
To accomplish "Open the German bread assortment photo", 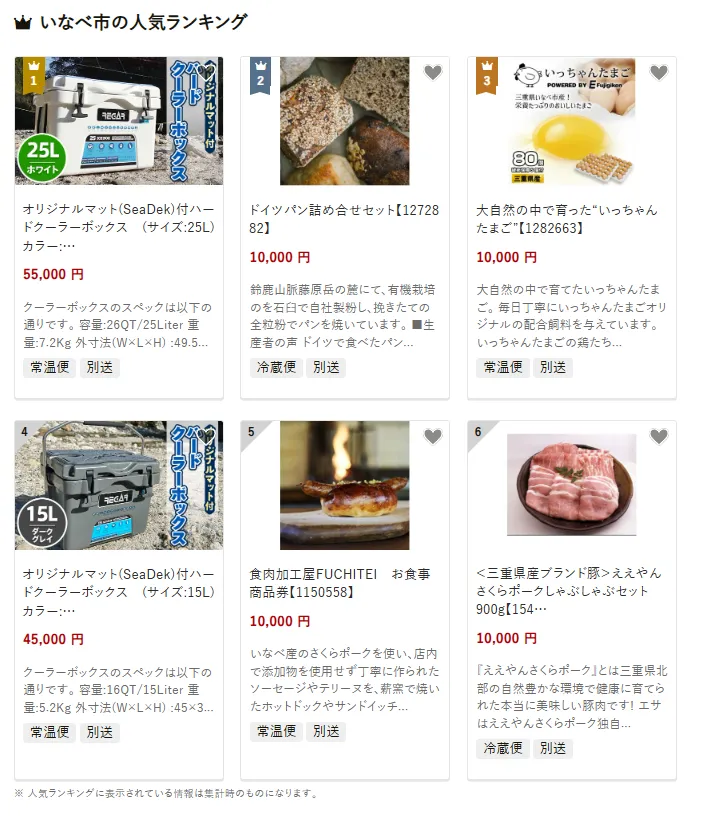I will pos(345,121).
